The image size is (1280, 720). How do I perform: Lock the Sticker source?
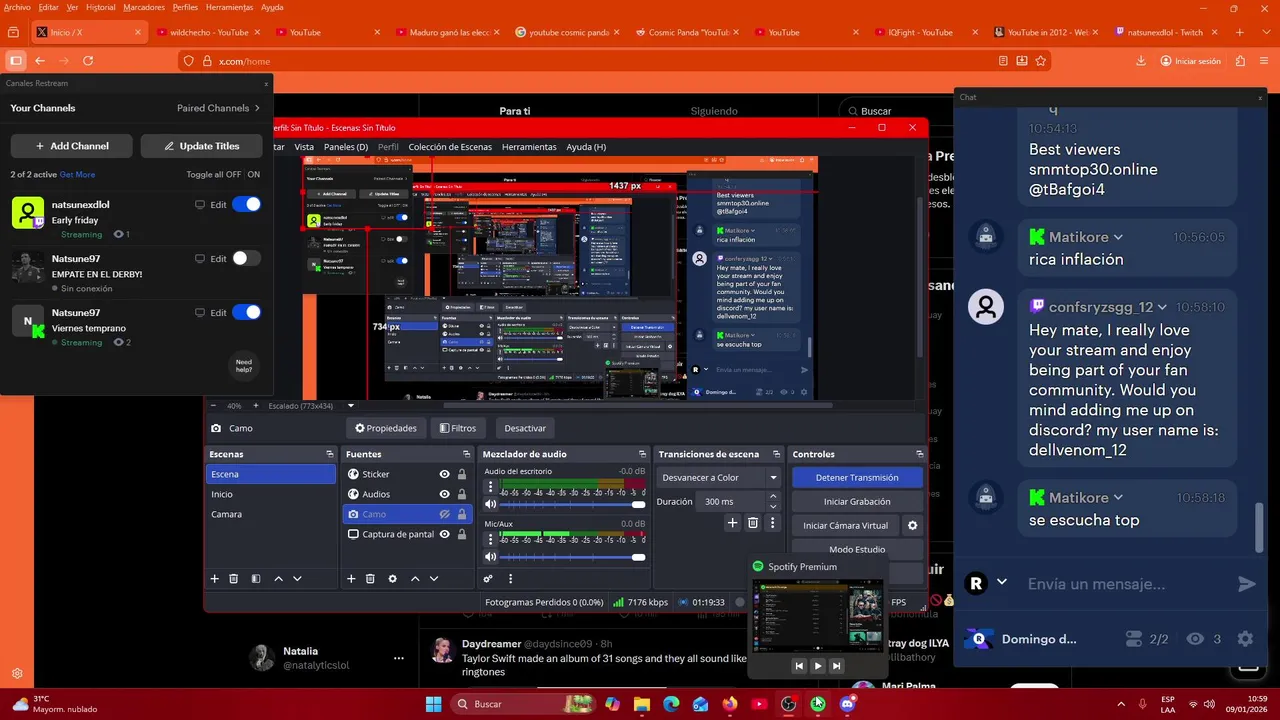(461, 474)
